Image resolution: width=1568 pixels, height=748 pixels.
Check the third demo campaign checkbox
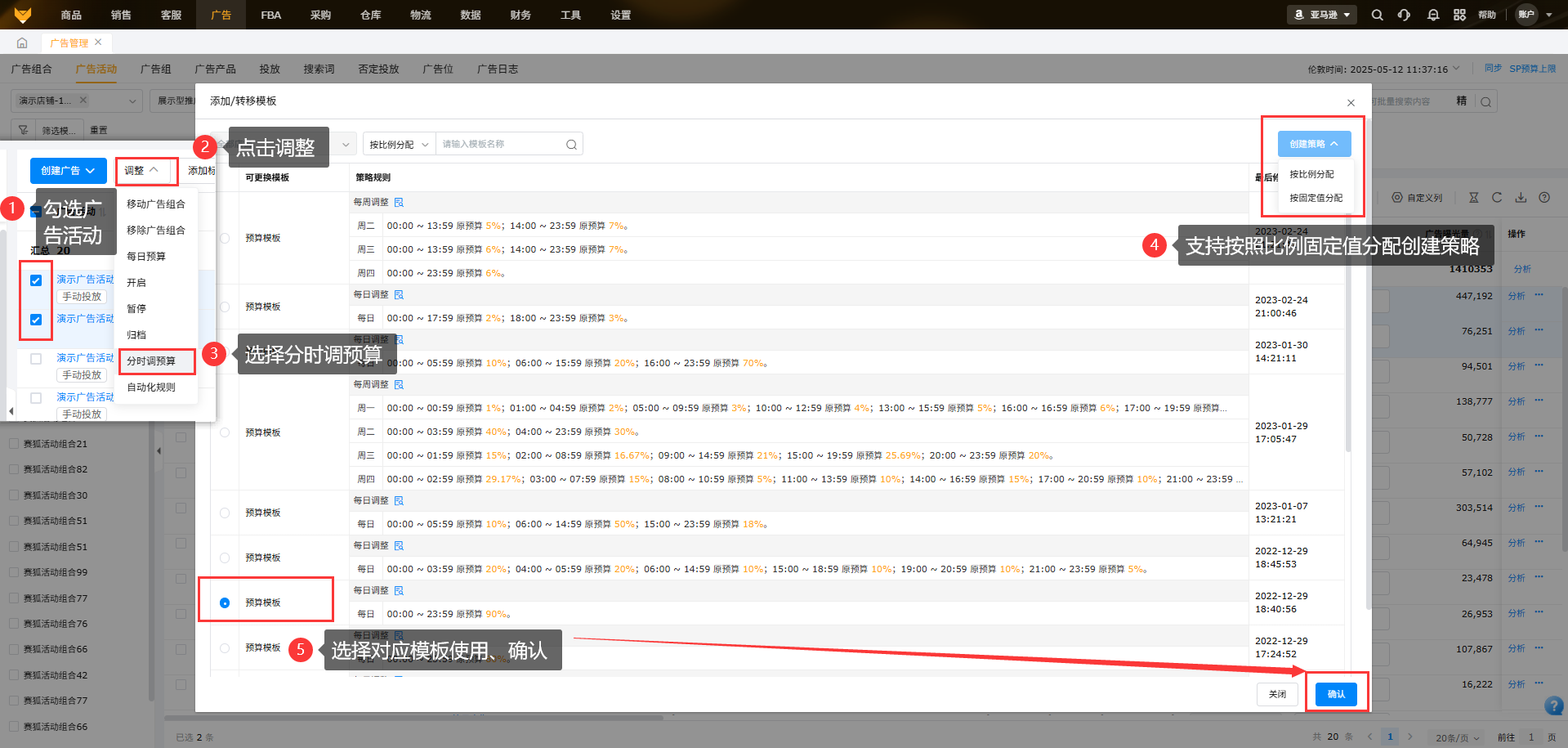[36, 359]
